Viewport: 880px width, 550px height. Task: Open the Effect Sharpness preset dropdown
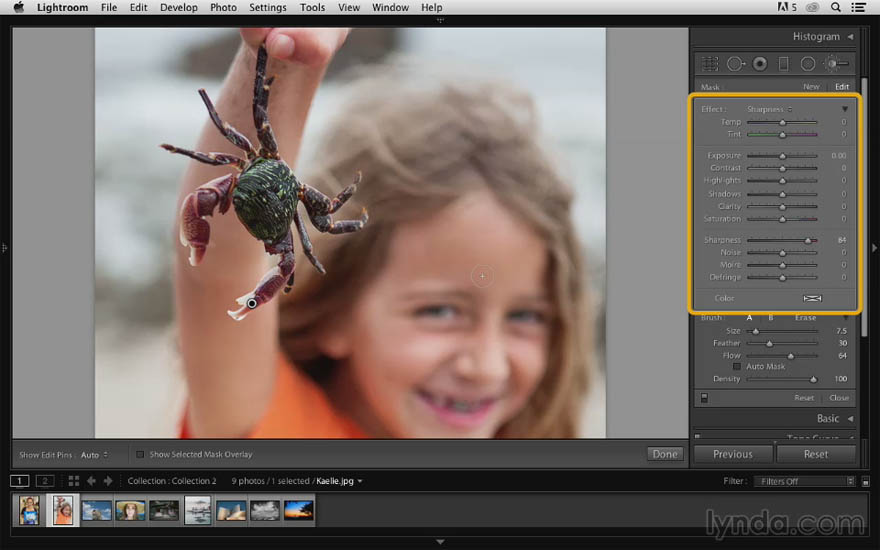coord(769,109)
